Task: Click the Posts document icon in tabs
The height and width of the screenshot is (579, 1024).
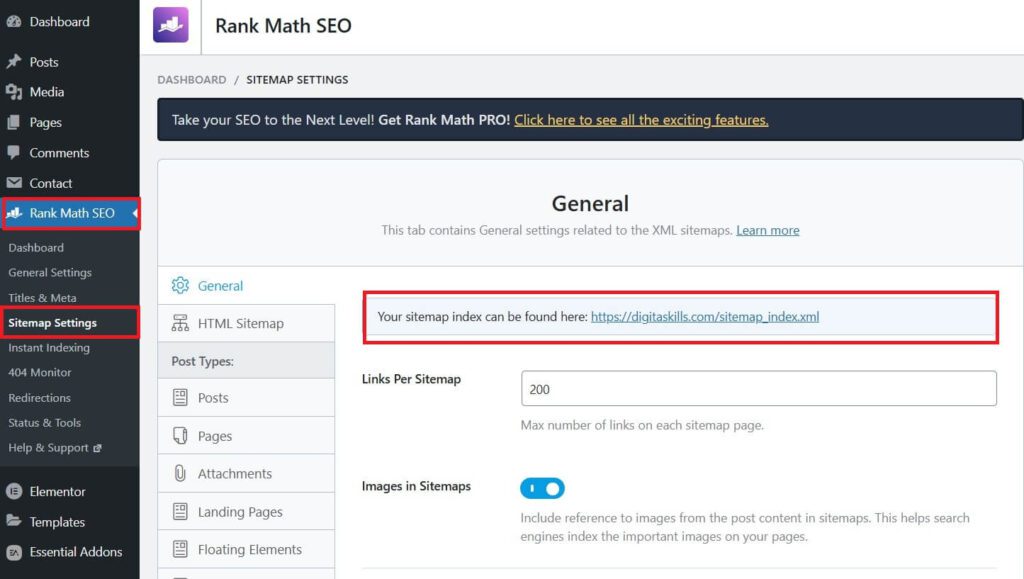Action: (180, 398)
